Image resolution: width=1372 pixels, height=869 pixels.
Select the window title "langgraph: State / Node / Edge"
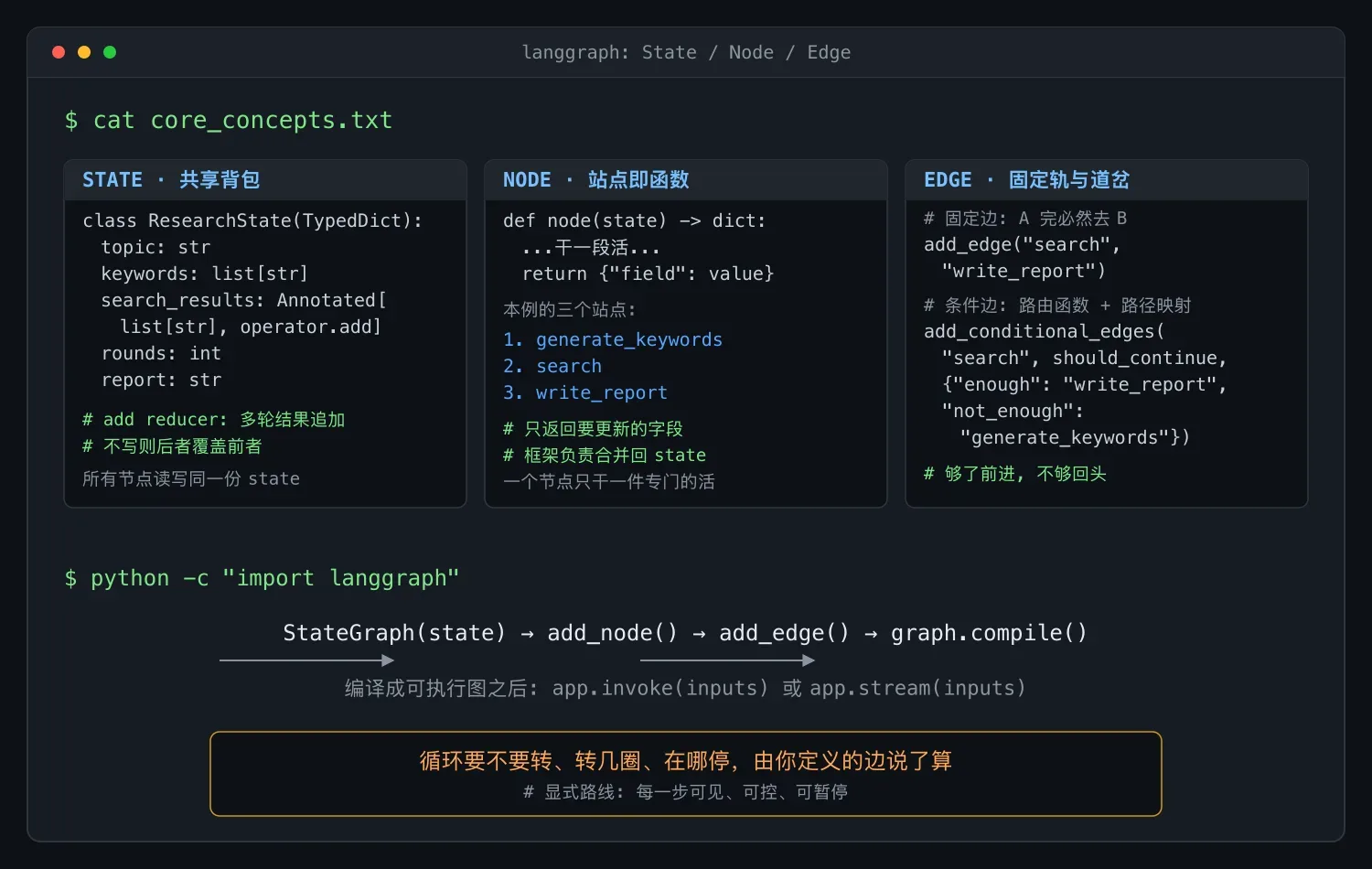point(686,52)
